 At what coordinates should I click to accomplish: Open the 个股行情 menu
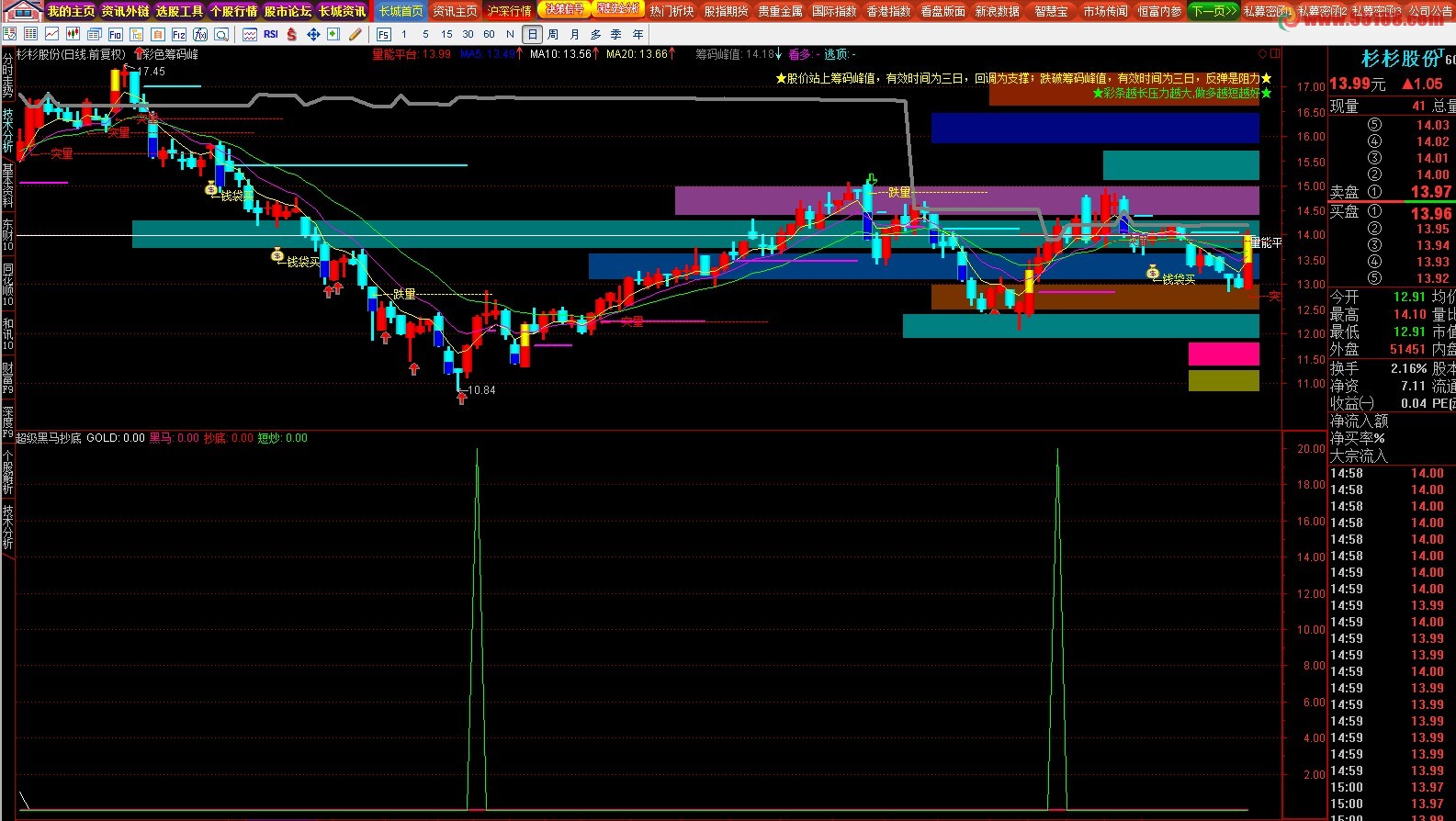coord(234,11)
